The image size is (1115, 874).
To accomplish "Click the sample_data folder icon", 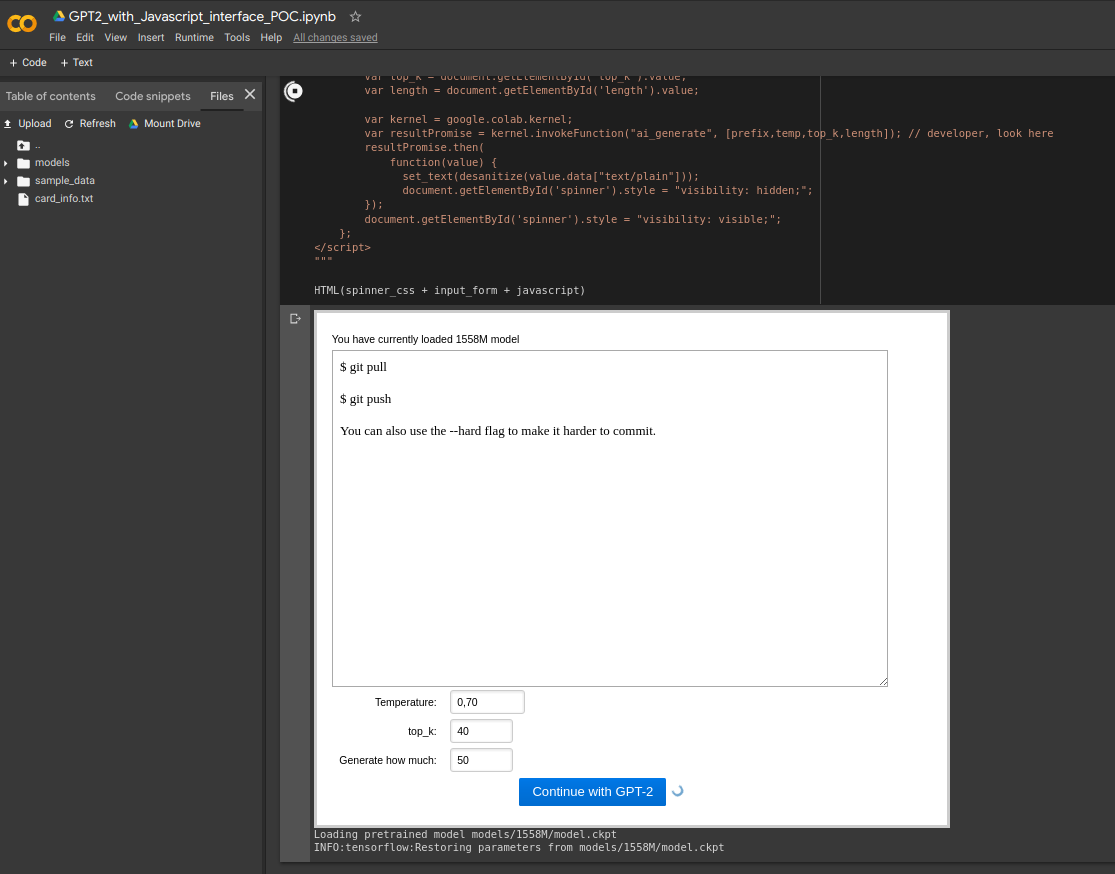I will click(x=23, y=181).
